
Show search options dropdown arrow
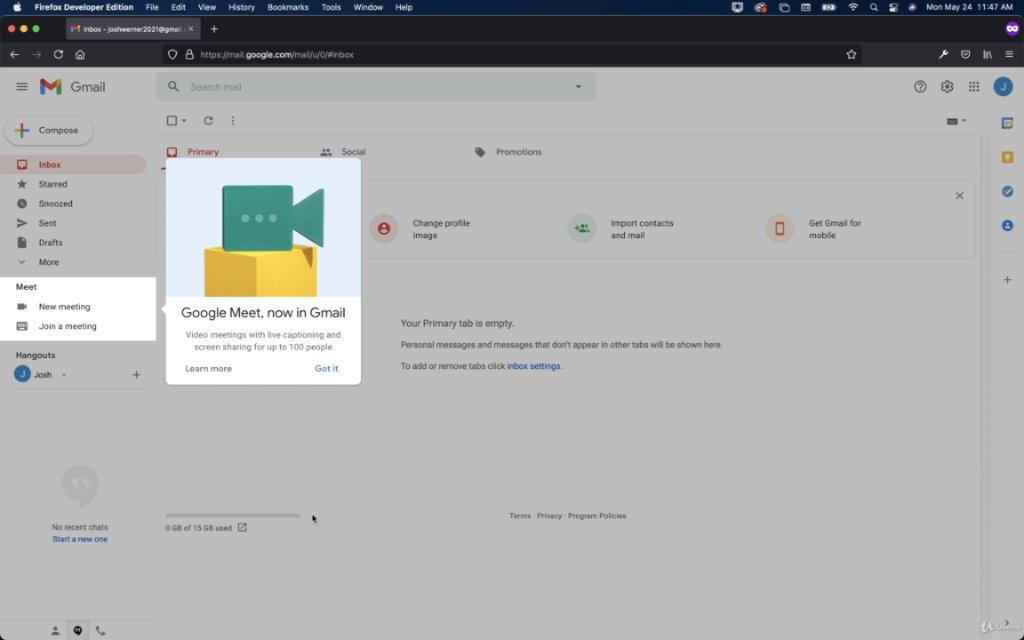(578, 87)
